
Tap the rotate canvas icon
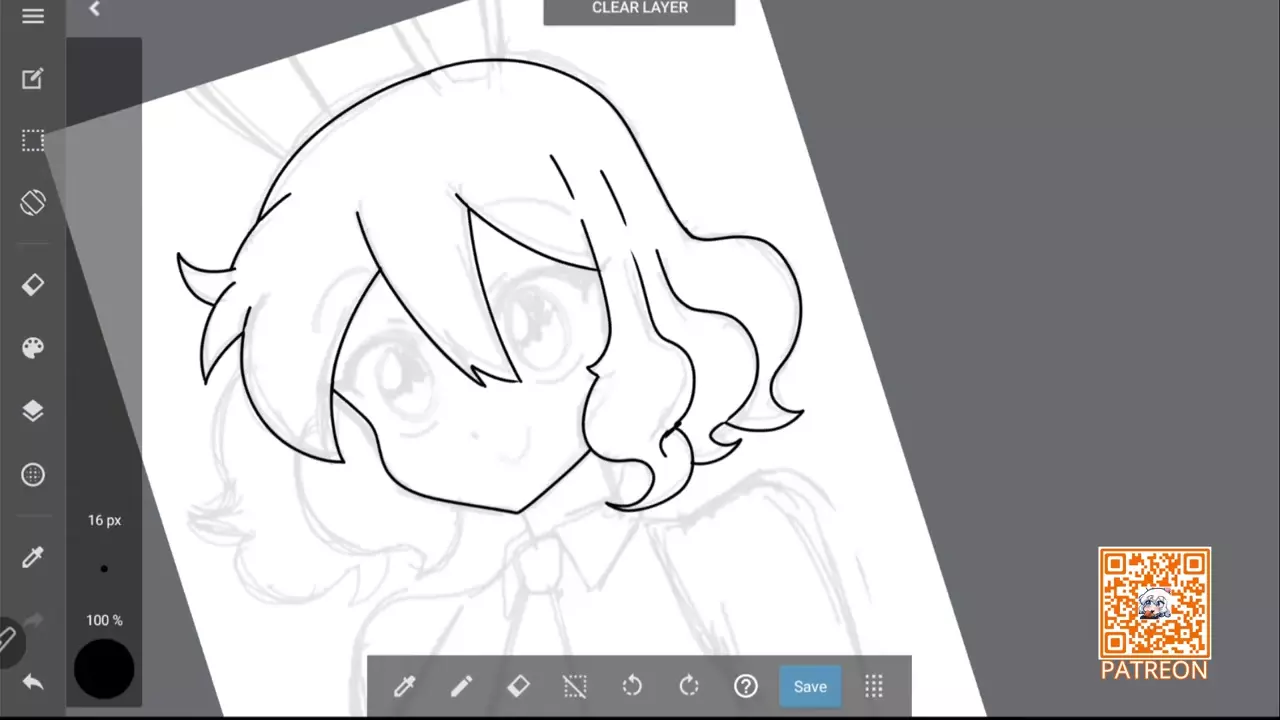point(33,202)
